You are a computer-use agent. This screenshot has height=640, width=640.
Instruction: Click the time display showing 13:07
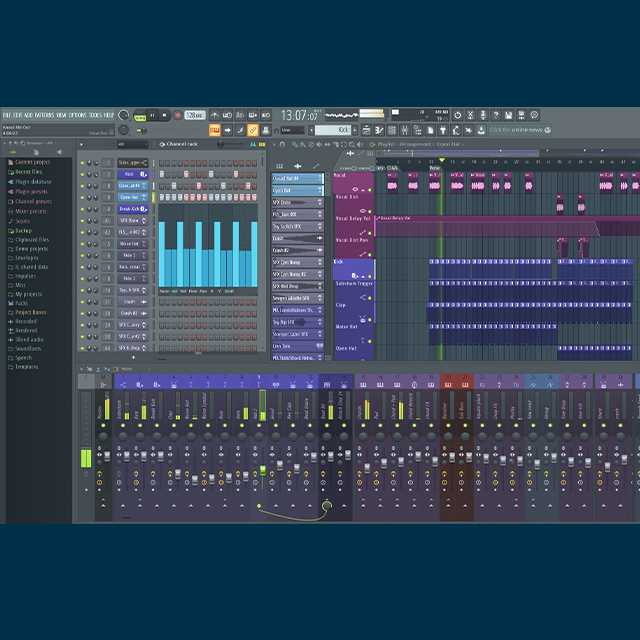[298, 115]
